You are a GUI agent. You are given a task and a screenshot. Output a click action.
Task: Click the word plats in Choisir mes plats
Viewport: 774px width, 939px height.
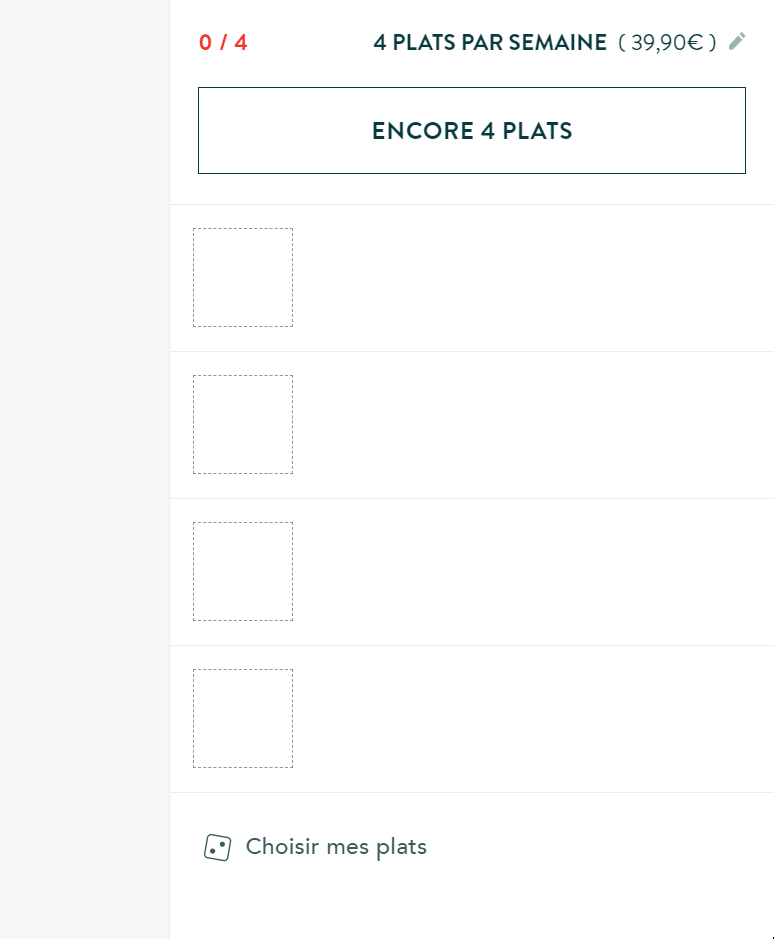point(401,847)
